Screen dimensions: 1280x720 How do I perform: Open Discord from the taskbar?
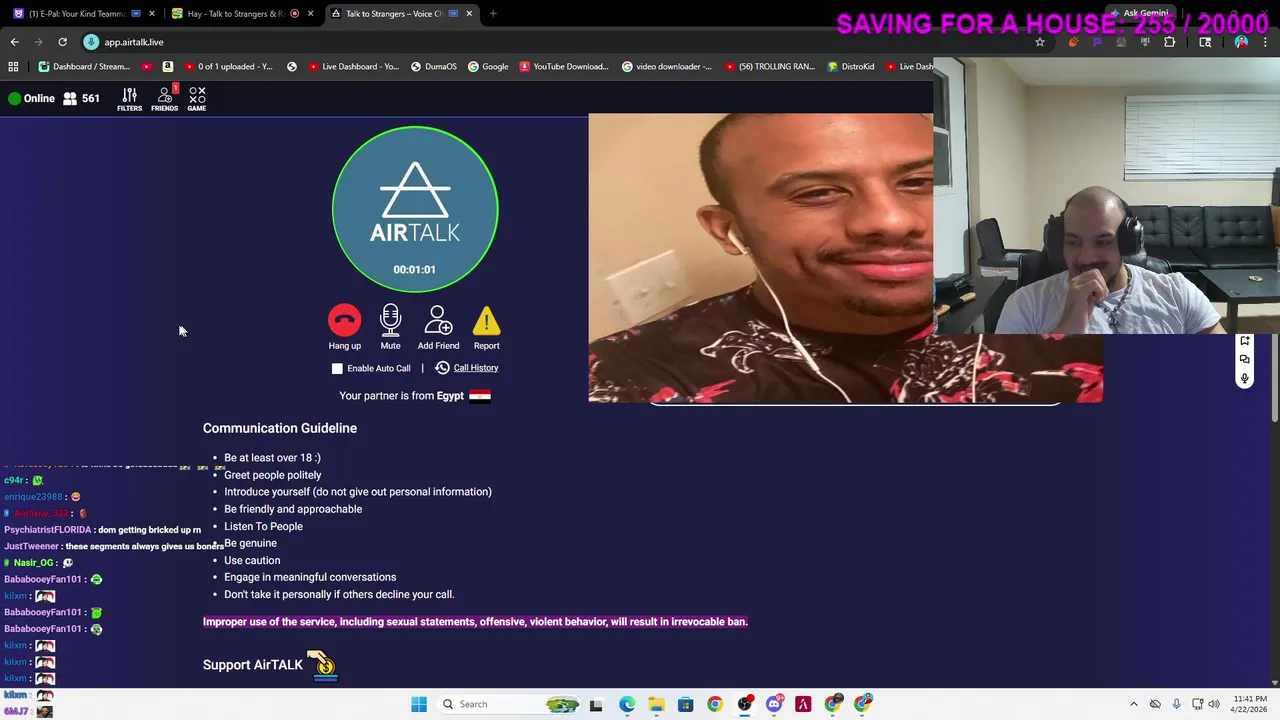click(773, 704)
